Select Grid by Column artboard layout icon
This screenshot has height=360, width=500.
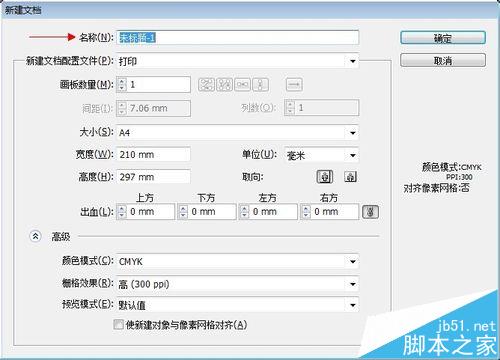click(x=224, y=85)
